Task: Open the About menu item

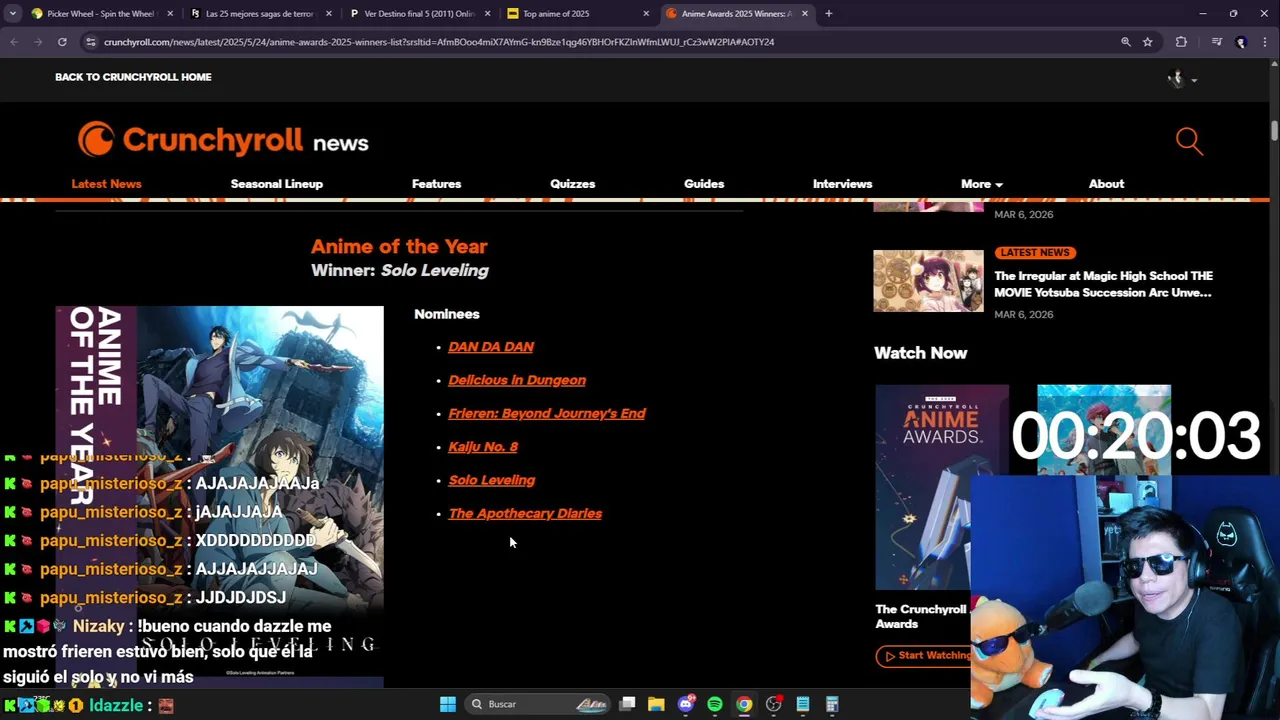Action: coord(1106,184)
